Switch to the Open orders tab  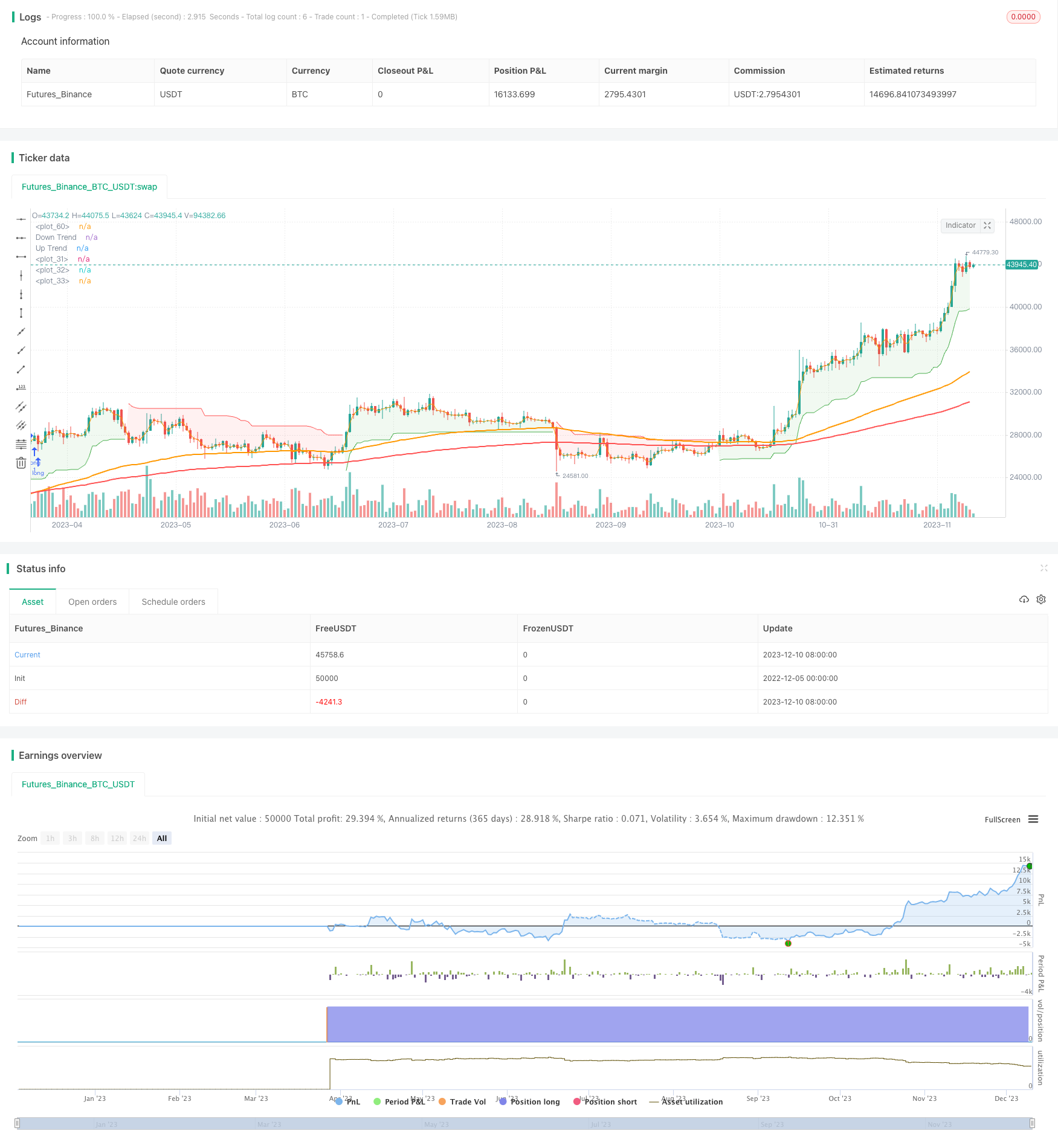[92, 602]
